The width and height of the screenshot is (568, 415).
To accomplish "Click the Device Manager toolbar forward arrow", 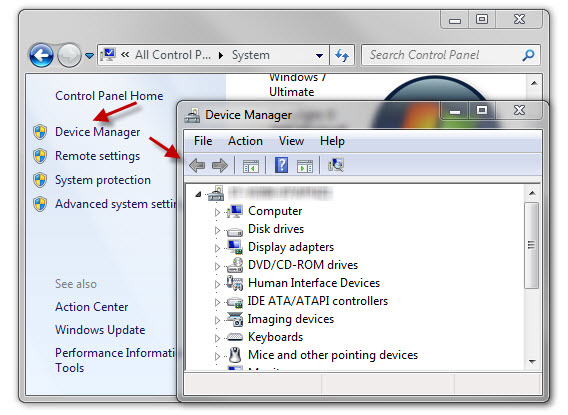I will (x=220, y=166).
